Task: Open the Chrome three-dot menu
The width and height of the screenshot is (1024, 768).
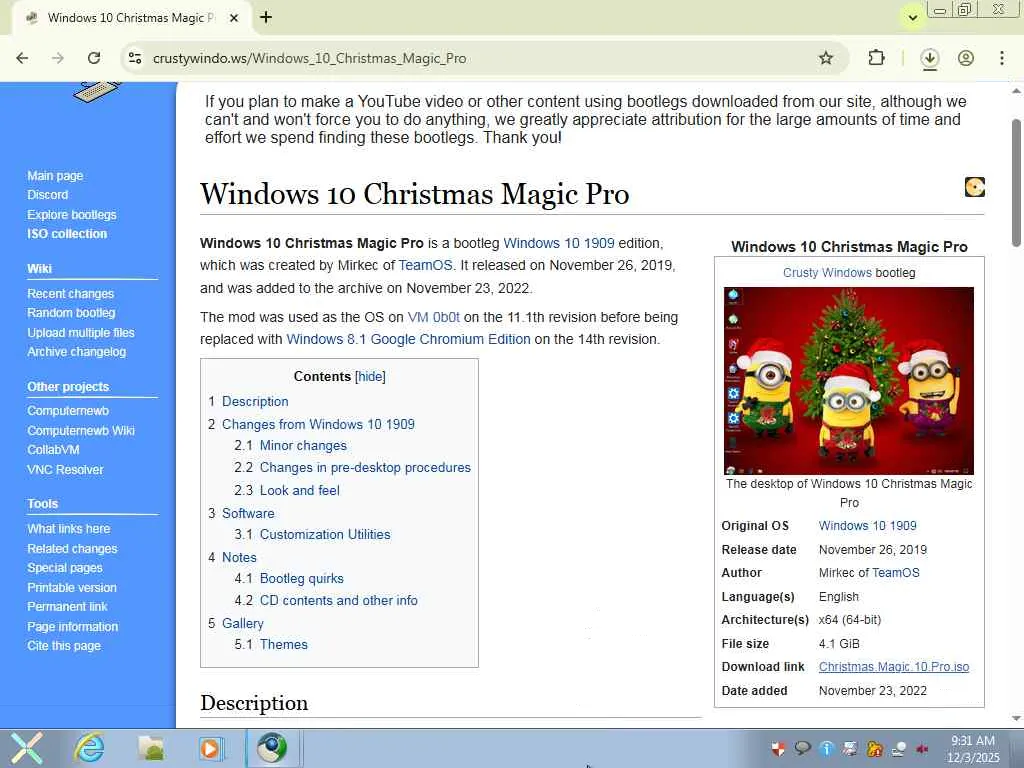Action: click(x=1002, y=58)
